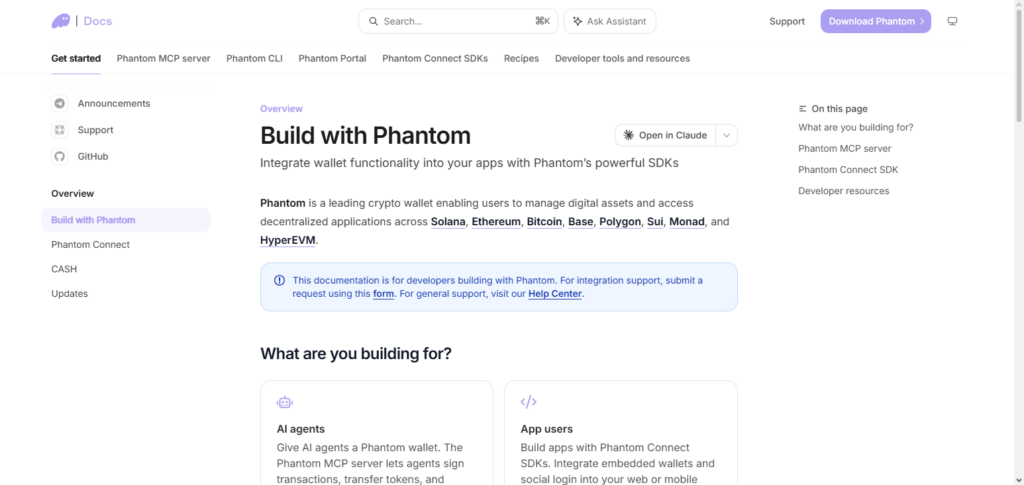Switch to the Phantom CLI tab
Viewport: 1024px width, 485px height.
[x=255, y=58]
